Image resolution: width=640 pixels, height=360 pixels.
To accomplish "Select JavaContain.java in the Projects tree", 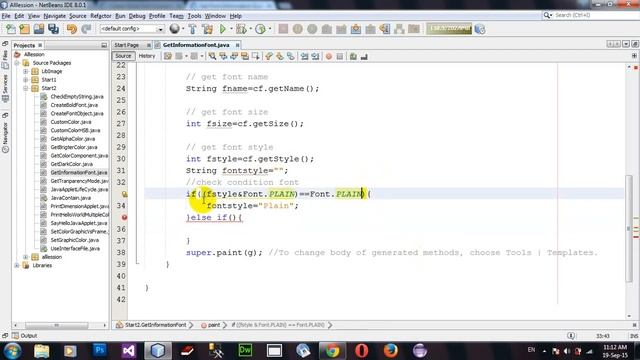I will click(71, 198).
